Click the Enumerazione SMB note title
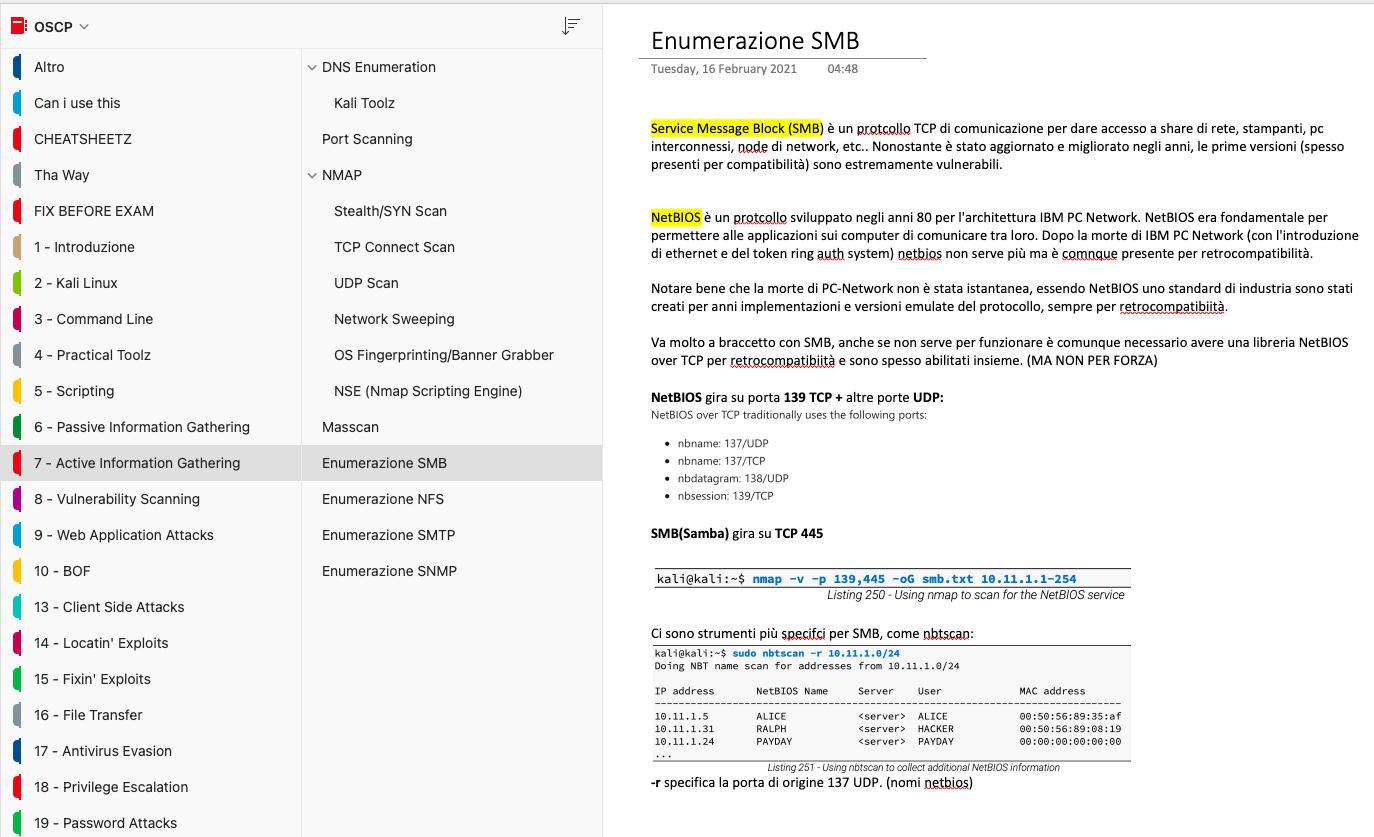The image size is (1374, 837). coord(755,41)
